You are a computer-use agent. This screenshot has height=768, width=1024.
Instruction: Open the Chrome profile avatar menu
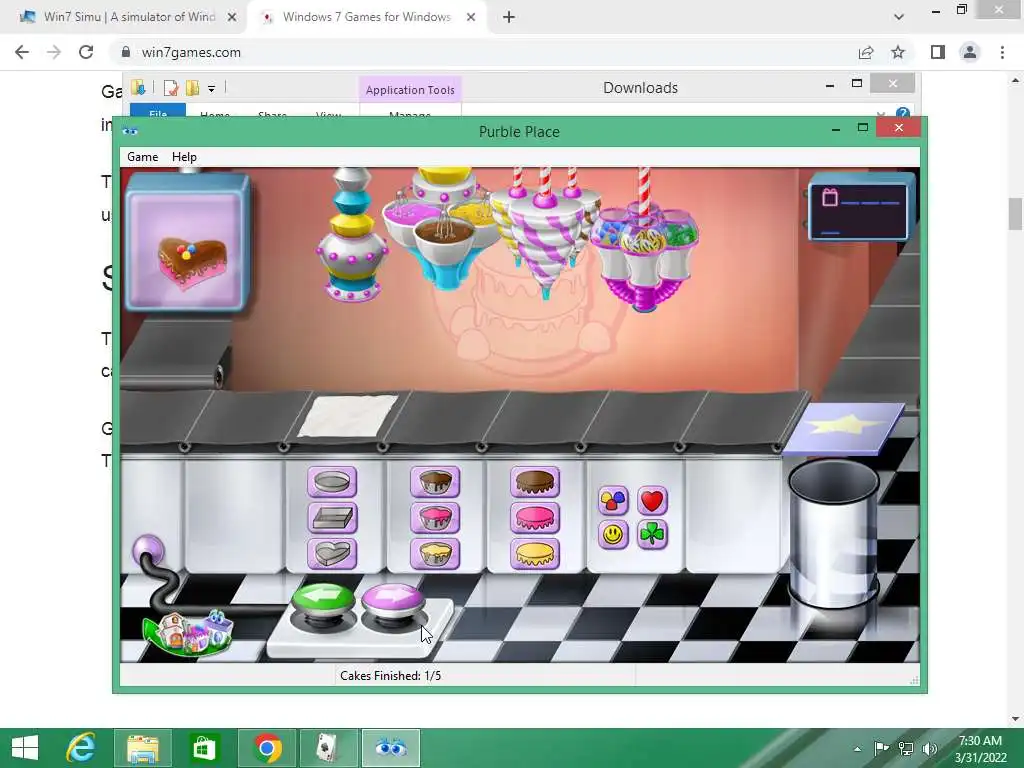point(970,52)
